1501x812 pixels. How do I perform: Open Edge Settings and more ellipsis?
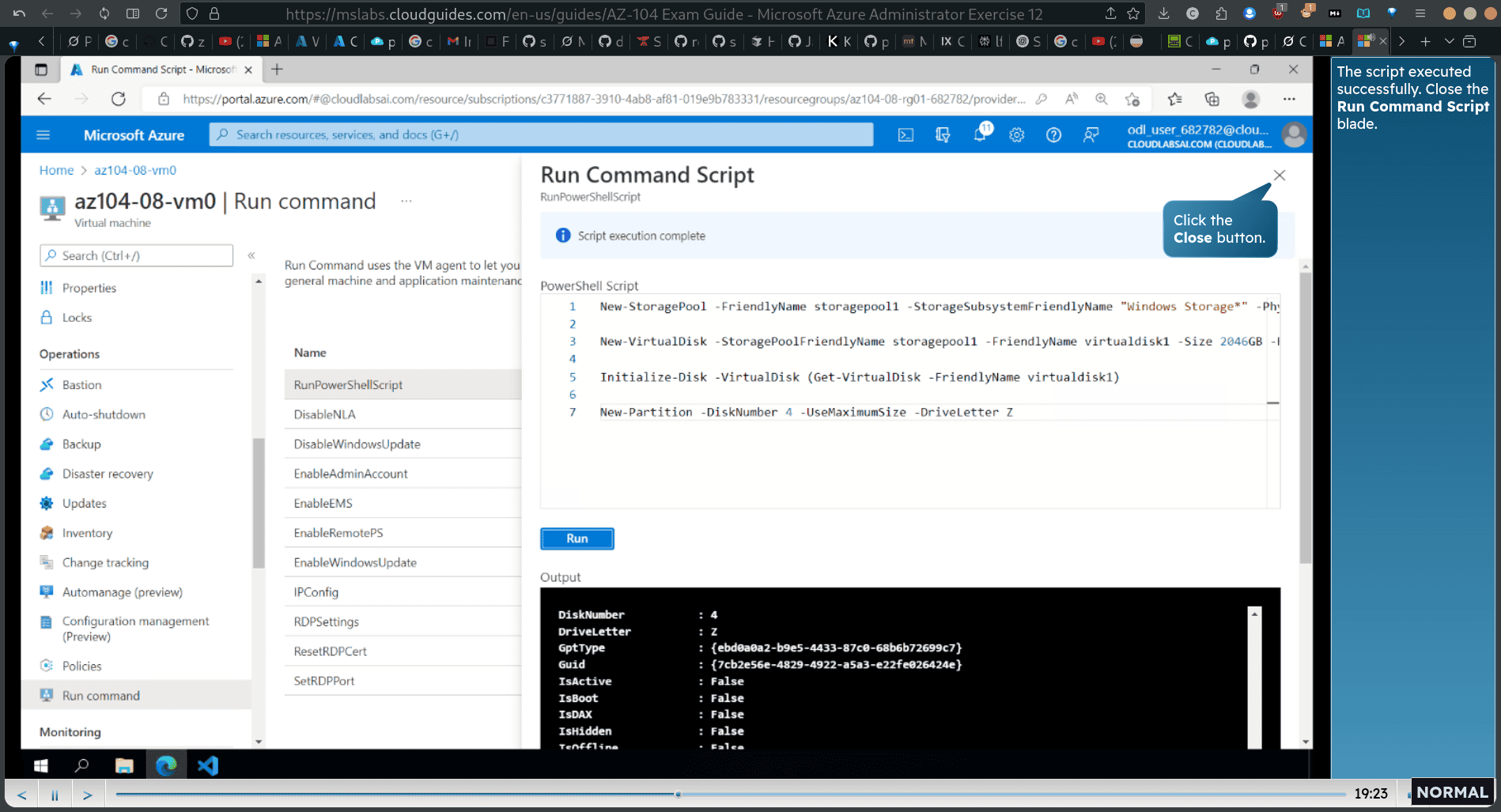click(x=1289, y=99)
